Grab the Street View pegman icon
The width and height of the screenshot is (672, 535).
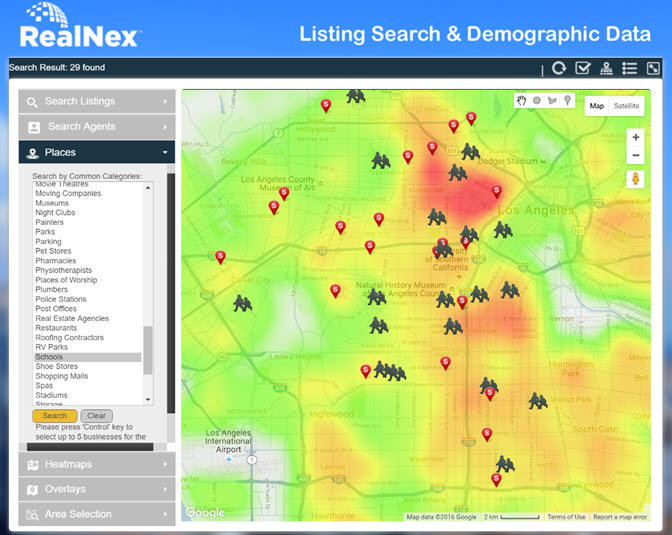pos(635,179)
